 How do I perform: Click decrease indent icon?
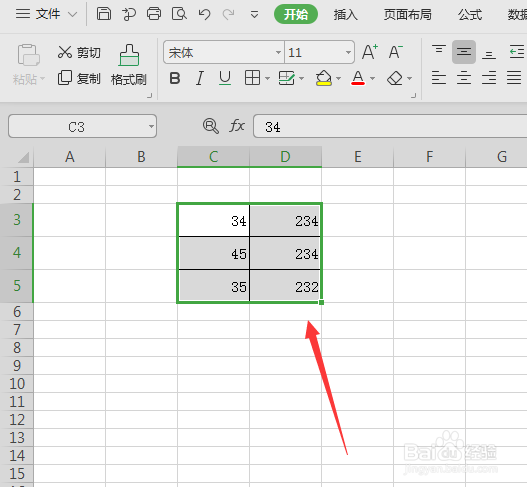pos(517,52)
